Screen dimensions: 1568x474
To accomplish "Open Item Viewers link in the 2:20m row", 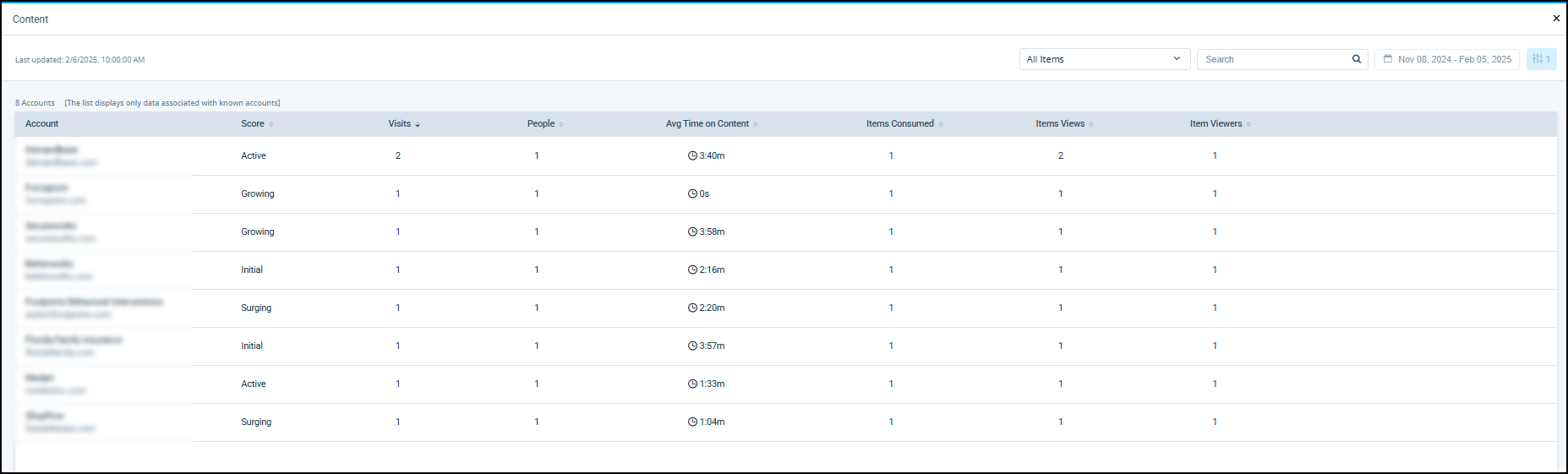I will tap(1215, 308).
